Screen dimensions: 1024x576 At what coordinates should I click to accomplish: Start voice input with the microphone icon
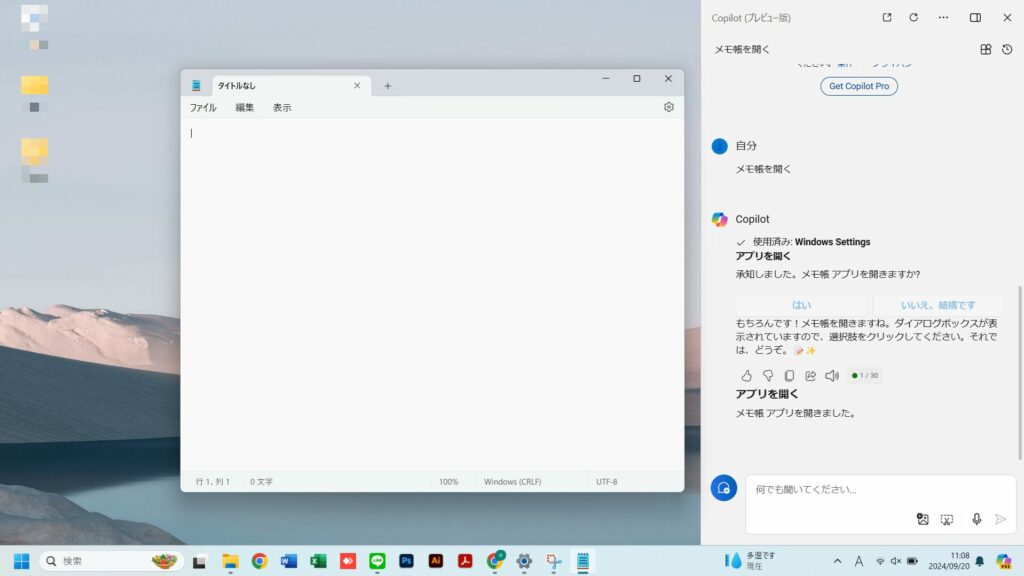(976, 520)
